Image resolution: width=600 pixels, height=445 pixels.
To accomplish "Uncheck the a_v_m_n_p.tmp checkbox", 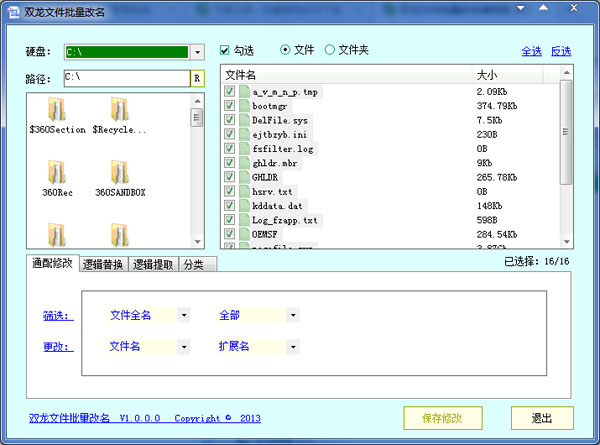I will coord(229,91).
